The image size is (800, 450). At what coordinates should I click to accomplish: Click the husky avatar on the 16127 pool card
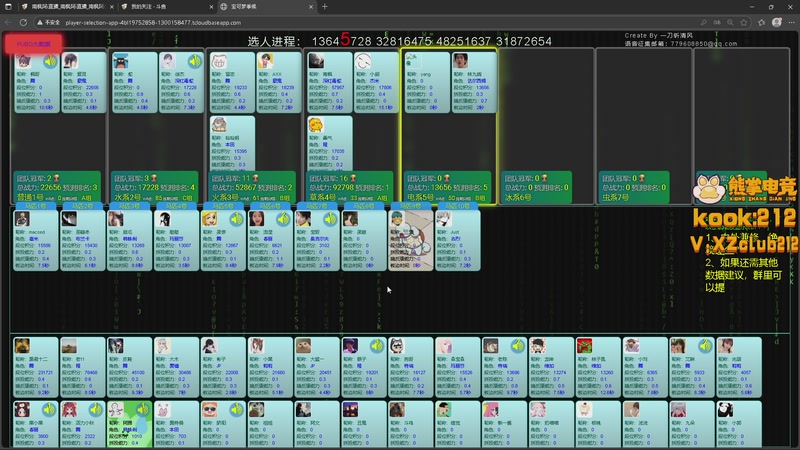(x=396, y=346)
